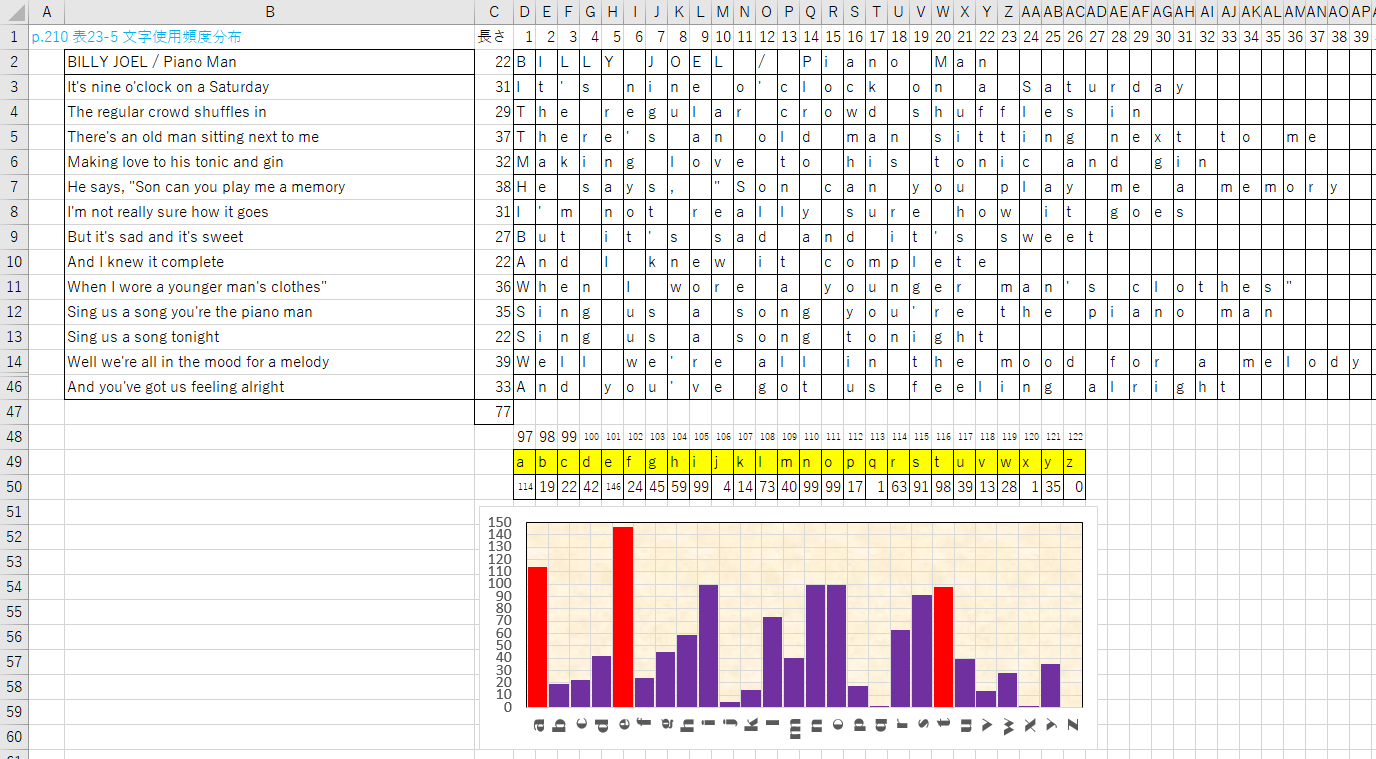Click length value 33 in column C
This screenshot has height=759, width=1376.
[x=493, y=387]
